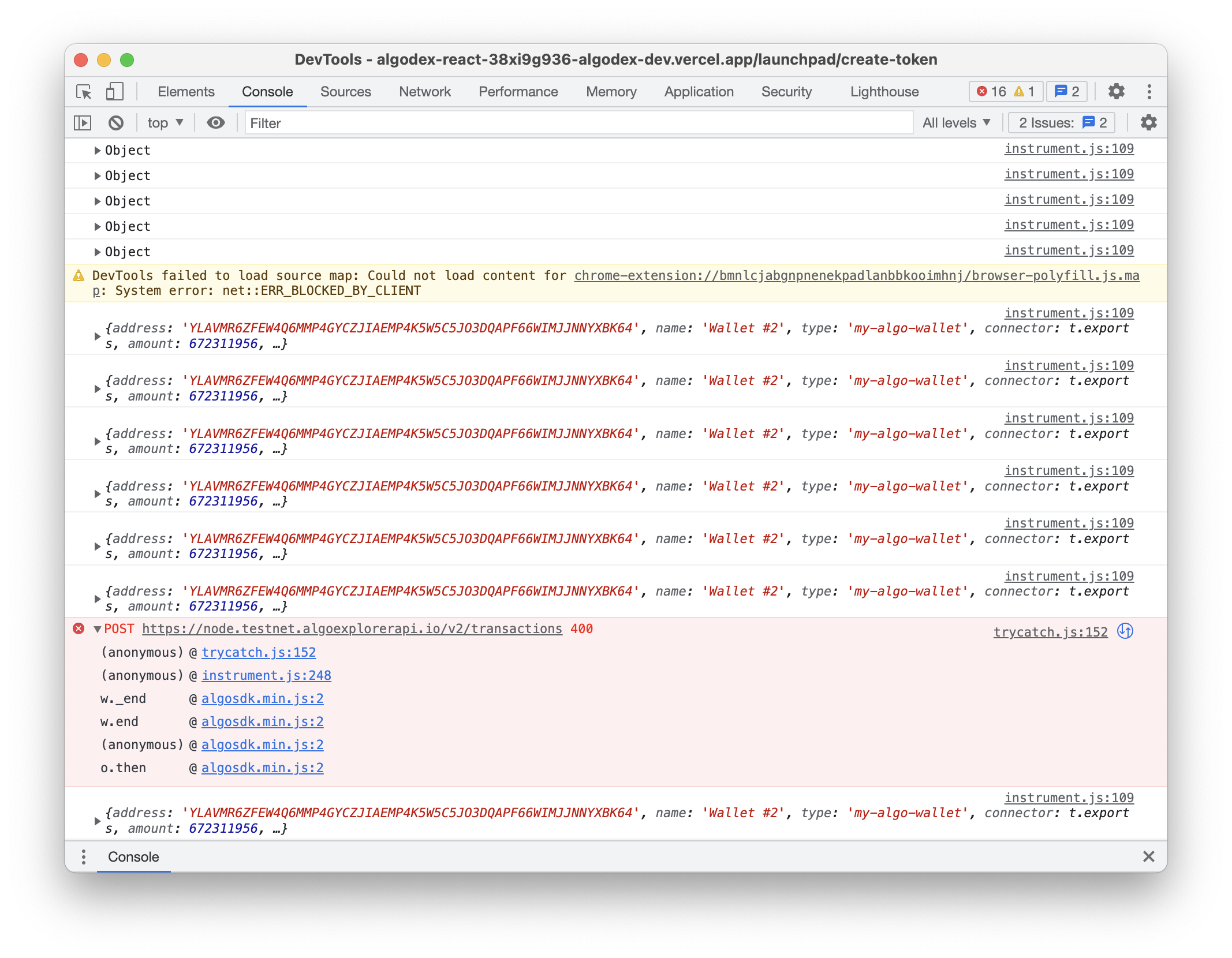
Task: Open the top JavaScript context dropdown
Action: [165, 123]
